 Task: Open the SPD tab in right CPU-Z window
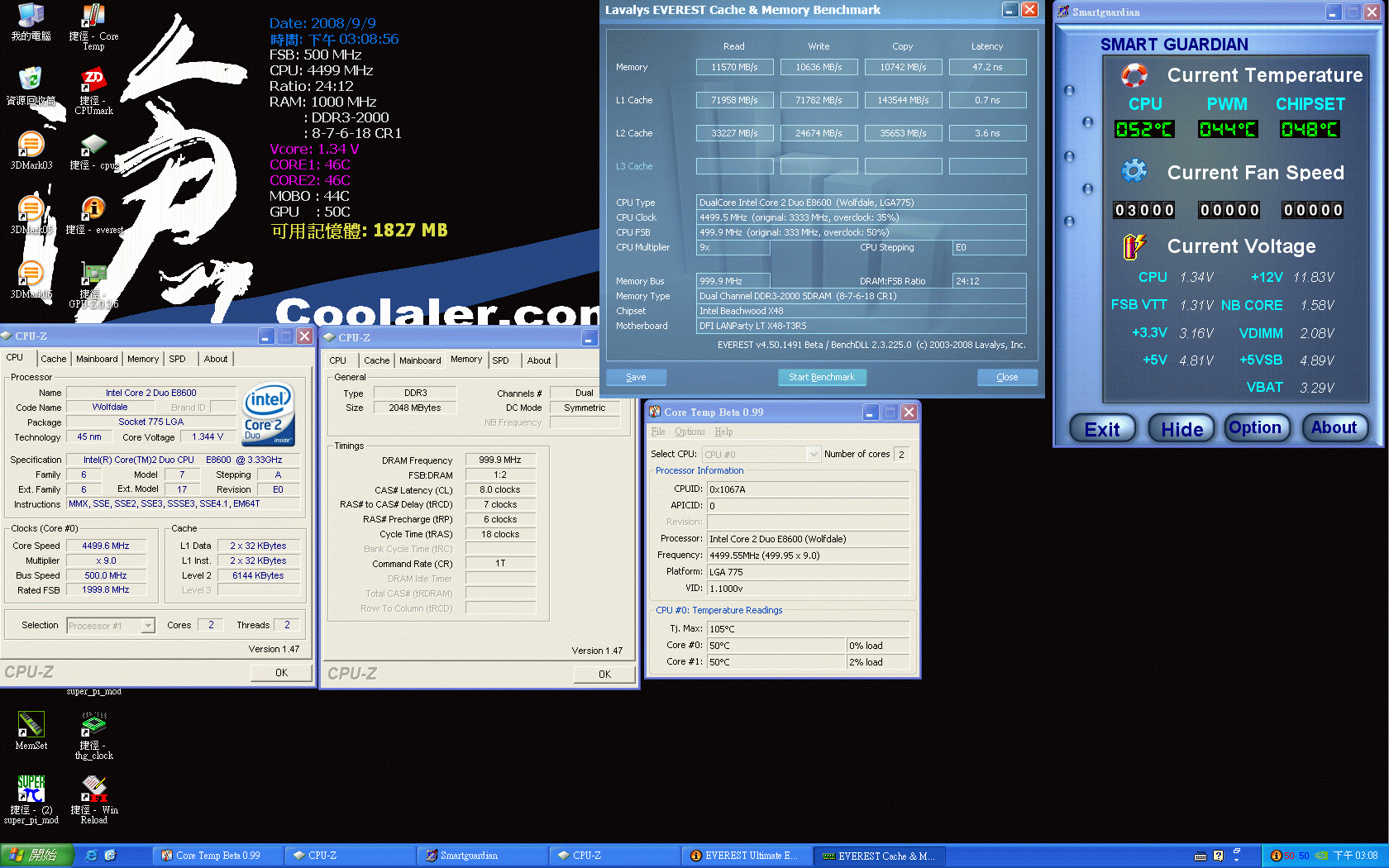tap(500, 360)
